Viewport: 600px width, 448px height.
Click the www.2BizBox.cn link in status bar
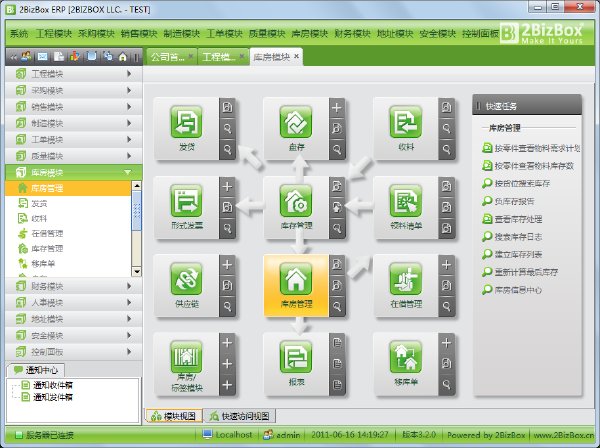pos(564,435)
